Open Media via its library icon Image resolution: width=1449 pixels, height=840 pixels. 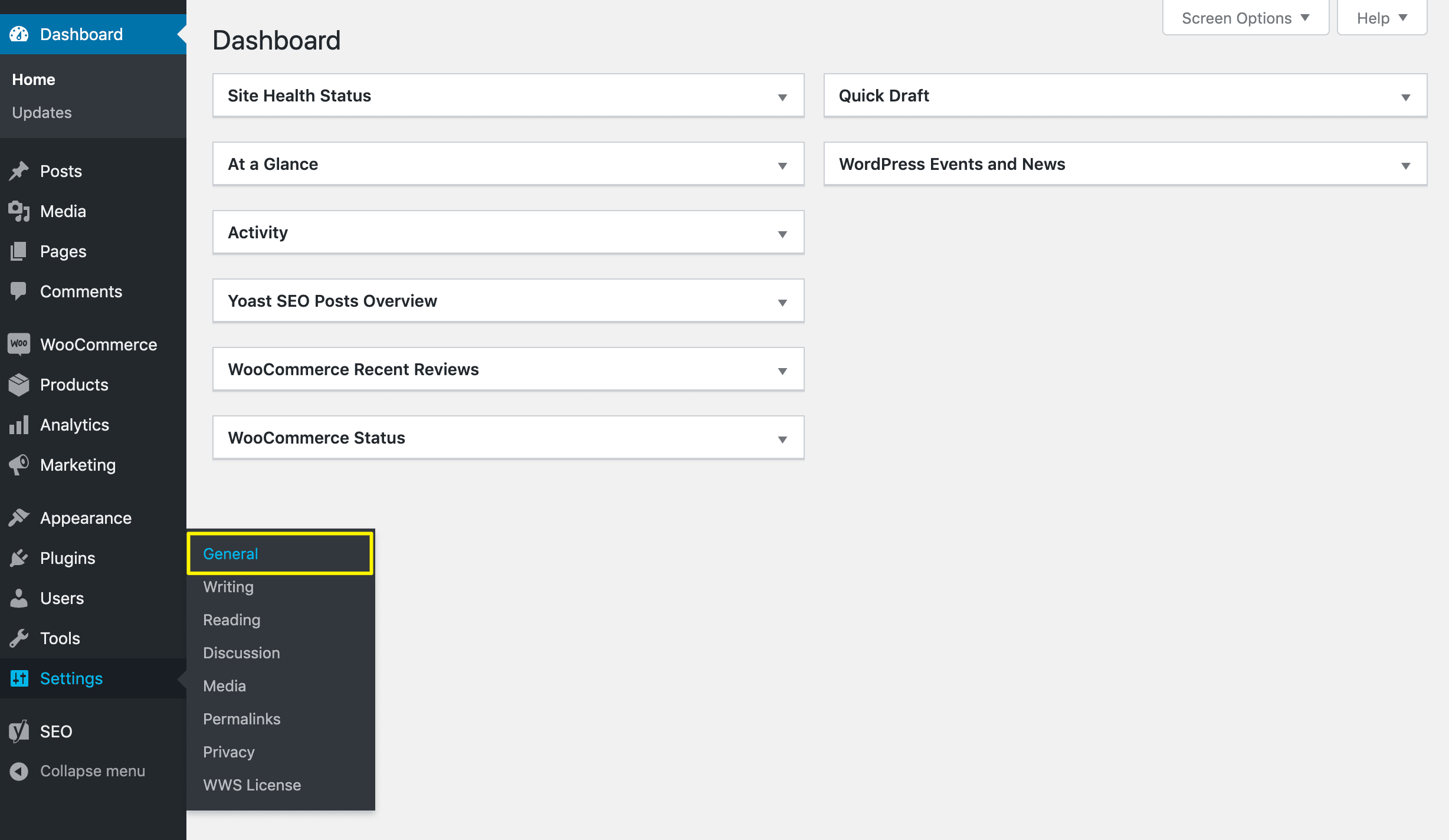pyautogui.click(x=18, y=211)
